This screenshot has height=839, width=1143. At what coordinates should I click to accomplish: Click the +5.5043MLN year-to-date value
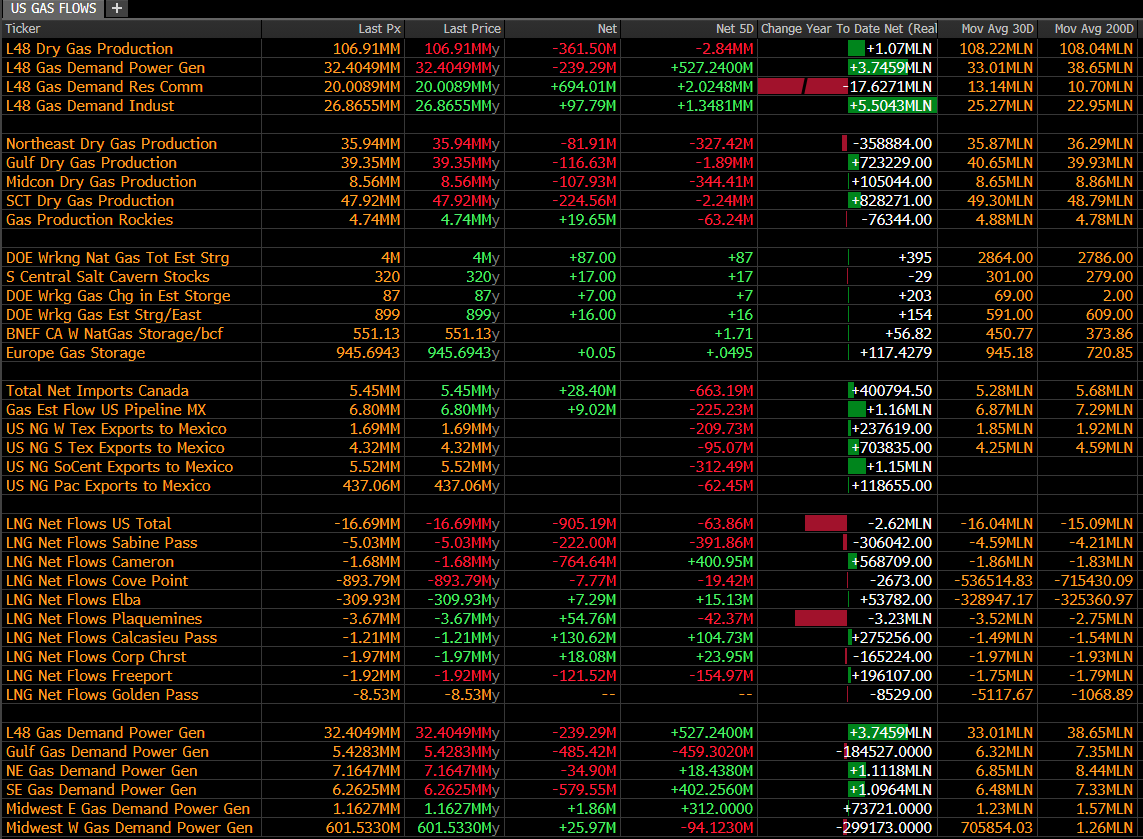(891, 106)
